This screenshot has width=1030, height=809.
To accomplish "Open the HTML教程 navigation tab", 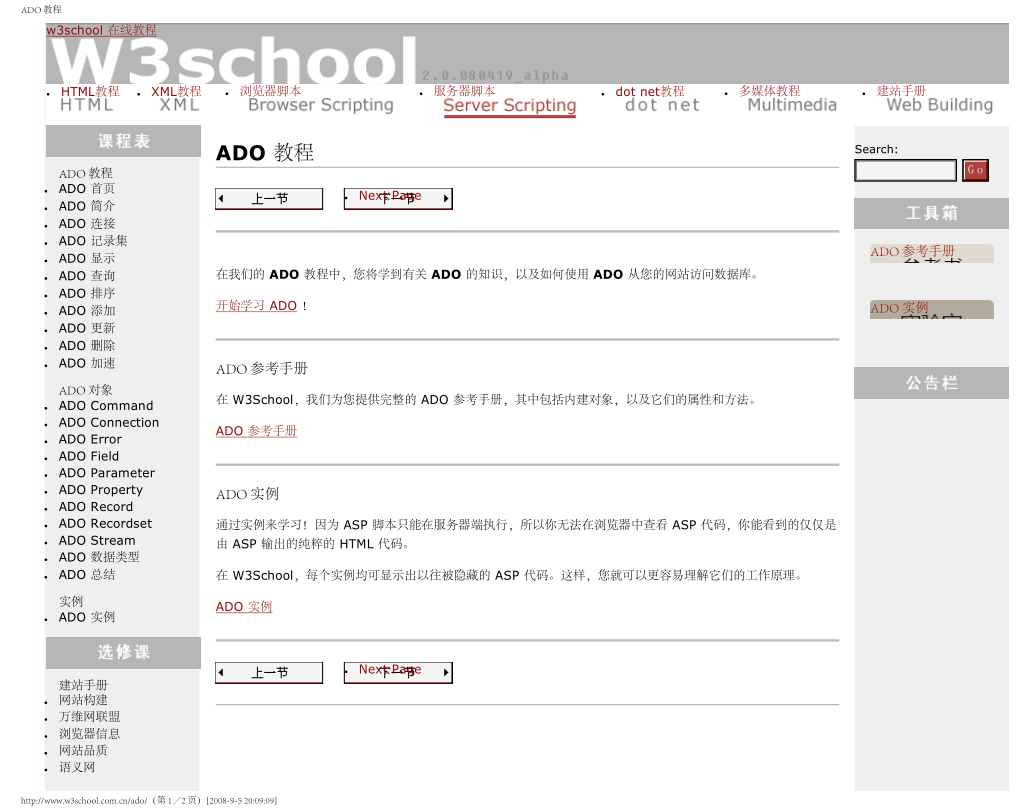I will pos(89,98).
